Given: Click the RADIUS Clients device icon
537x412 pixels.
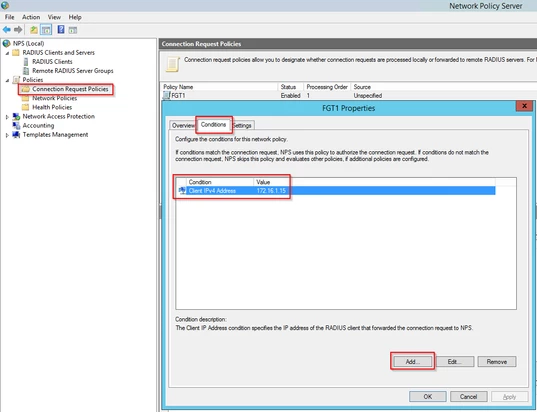Looking at the screenshot, I should (26, 62).
